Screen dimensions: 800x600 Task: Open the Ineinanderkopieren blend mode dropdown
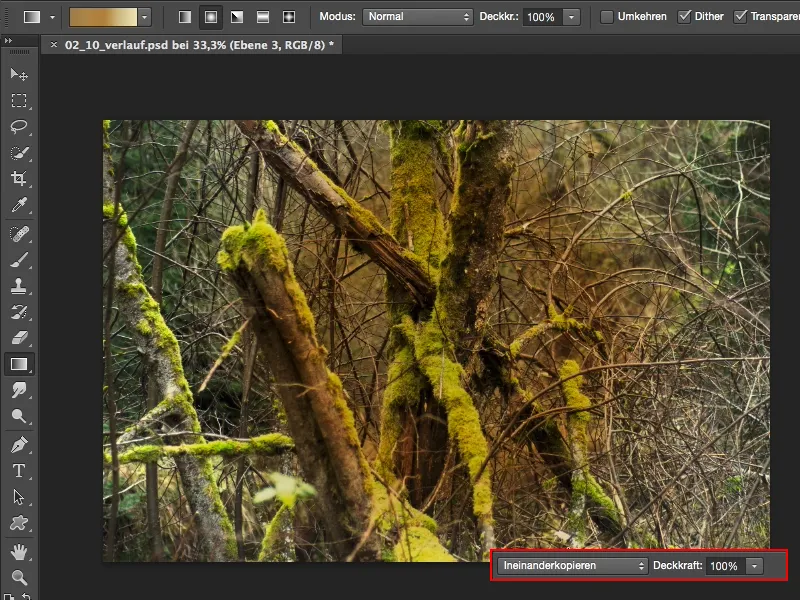pyautogui.click(x=570, y=565)
